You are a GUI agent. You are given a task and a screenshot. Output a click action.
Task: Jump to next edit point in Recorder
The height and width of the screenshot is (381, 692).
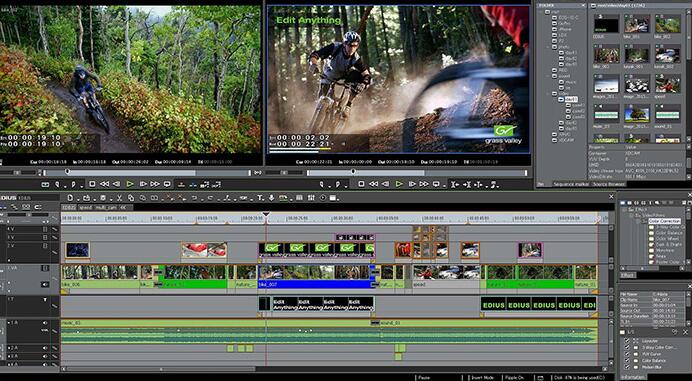[467, 184]
